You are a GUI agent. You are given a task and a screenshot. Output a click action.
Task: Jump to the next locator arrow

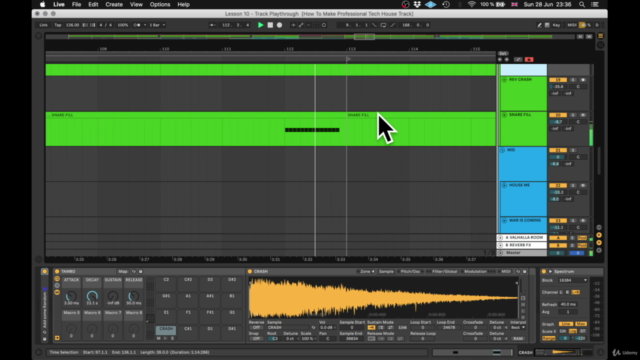(507, 60)
